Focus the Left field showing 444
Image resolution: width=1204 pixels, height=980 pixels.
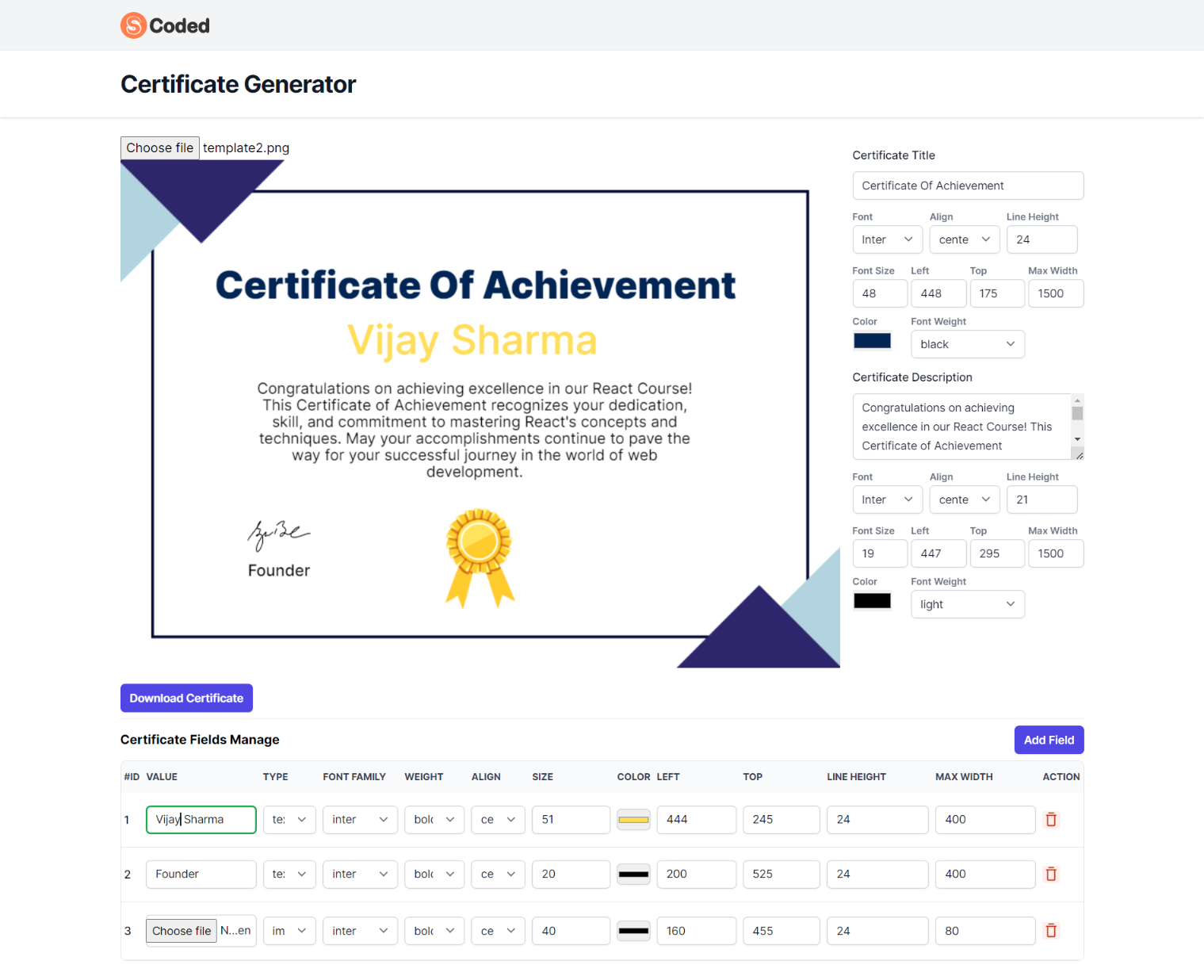tap(697, 820)
